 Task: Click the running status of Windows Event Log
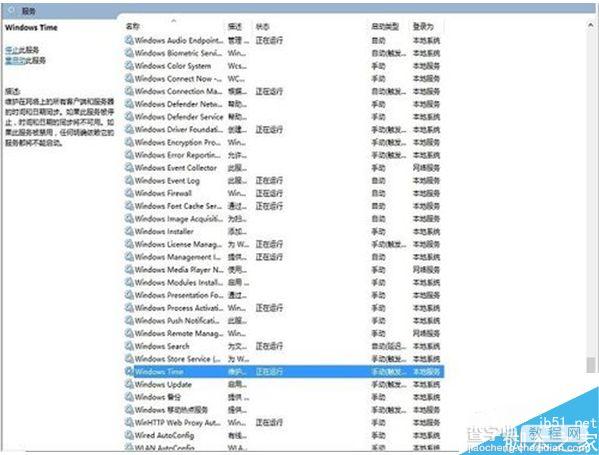(x=269, y=180)
